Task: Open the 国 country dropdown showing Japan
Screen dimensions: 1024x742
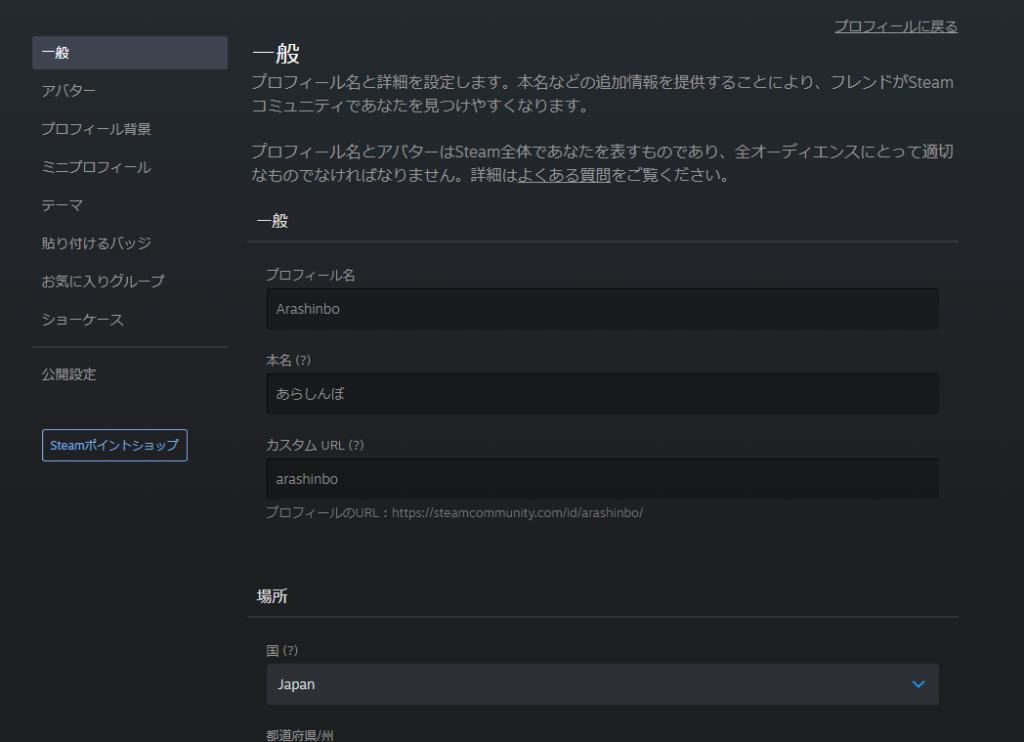Action: coord(602,684)
